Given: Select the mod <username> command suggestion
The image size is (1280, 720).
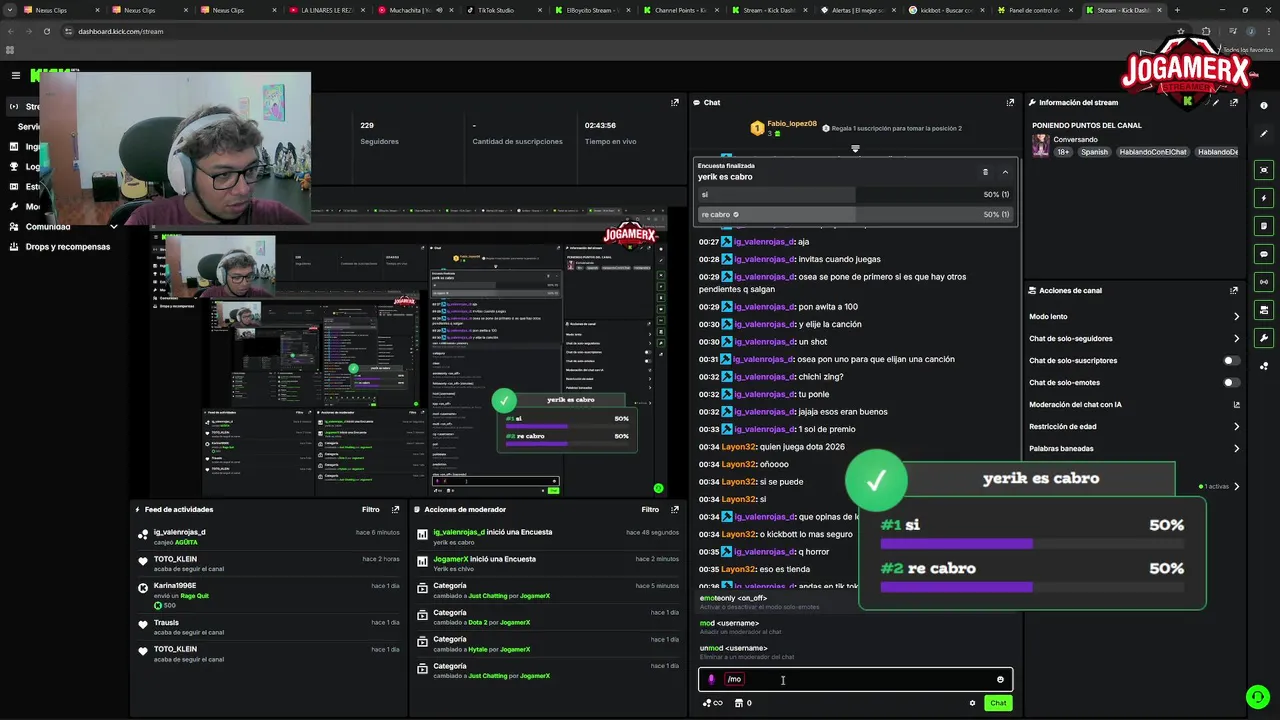Looking at the screenshot, I should point(855,627).
